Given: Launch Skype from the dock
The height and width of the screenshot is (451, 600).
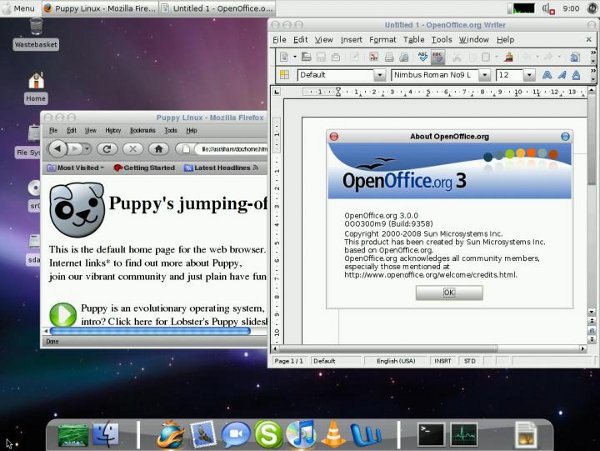Looking at the screenshot, I should (x=268, y=434).
